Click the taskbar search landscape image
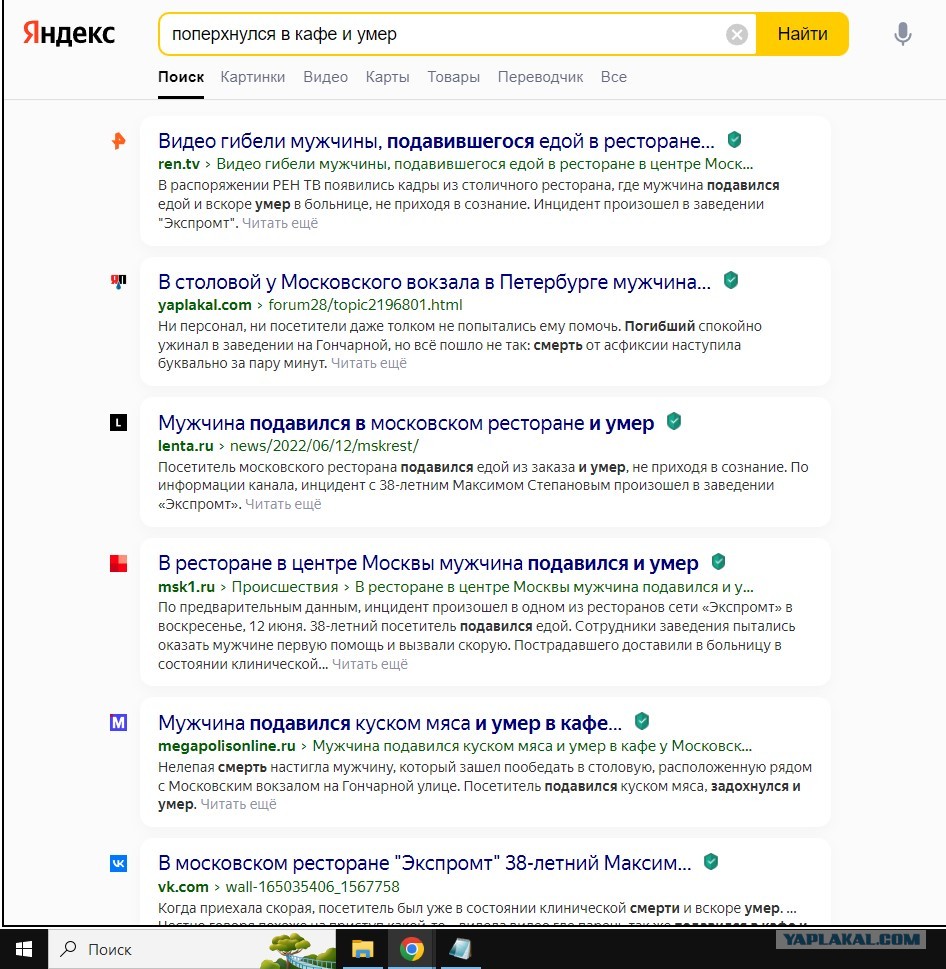946x969 pixels. tap(298, 950)
